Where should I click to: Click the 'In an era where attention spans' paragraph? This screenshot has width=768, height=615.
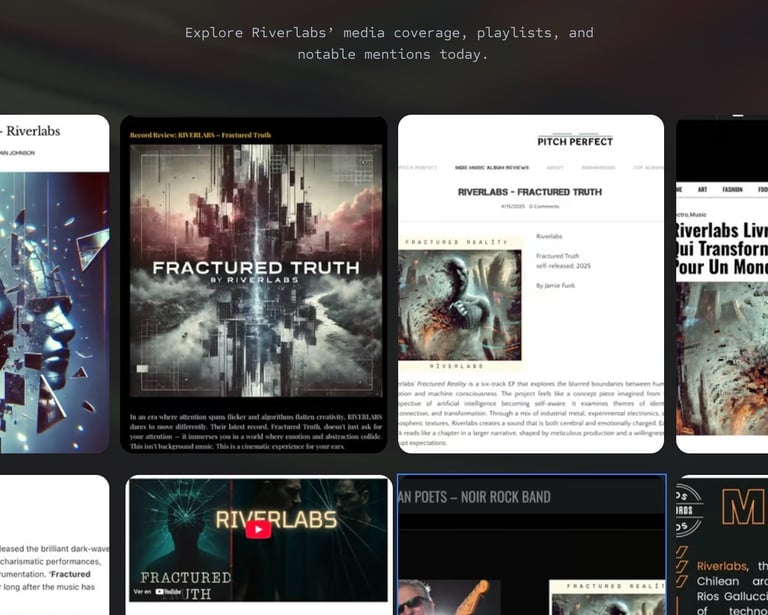pos(256,431)
